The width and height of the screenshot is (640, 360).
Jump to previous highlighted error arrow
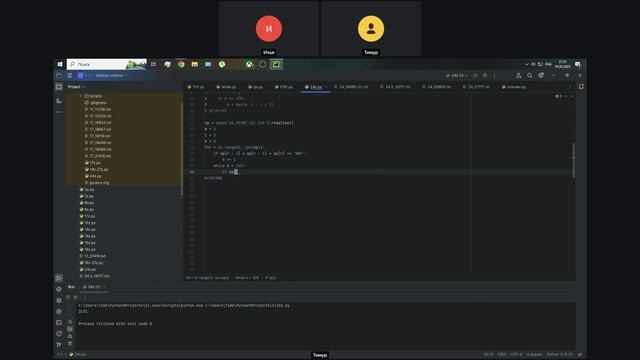567,96
